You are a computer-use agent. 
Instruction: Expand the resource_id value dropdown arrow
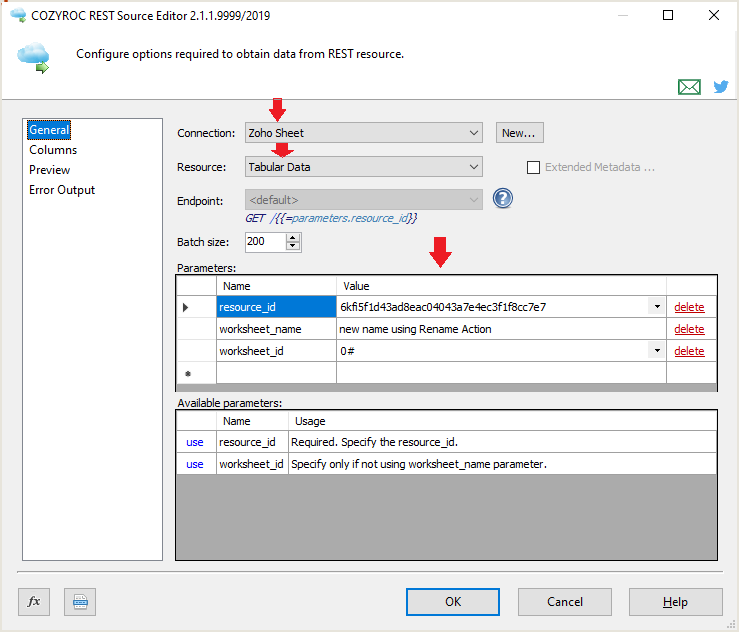[x=657, y=307]
